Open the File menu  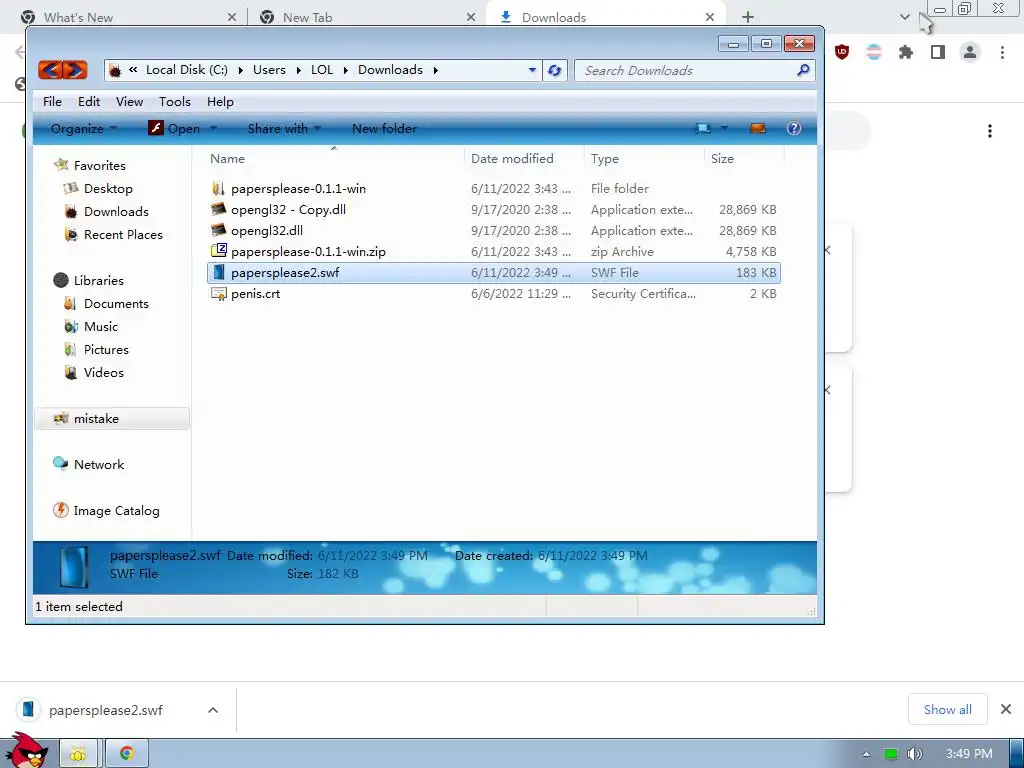[52, 101]
